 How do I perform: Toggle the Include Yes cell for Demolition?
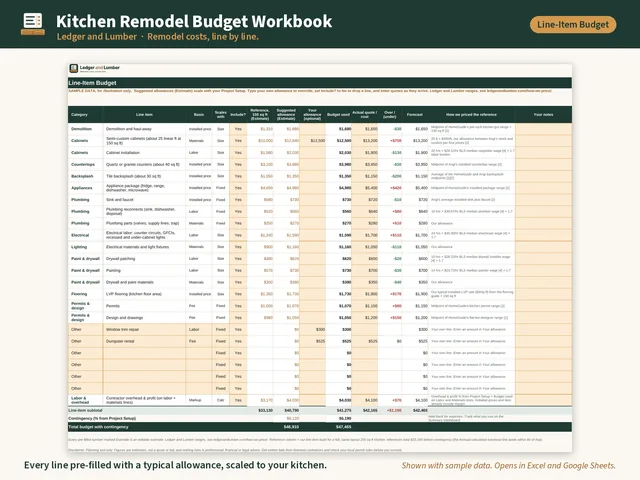tap(238, 129)
